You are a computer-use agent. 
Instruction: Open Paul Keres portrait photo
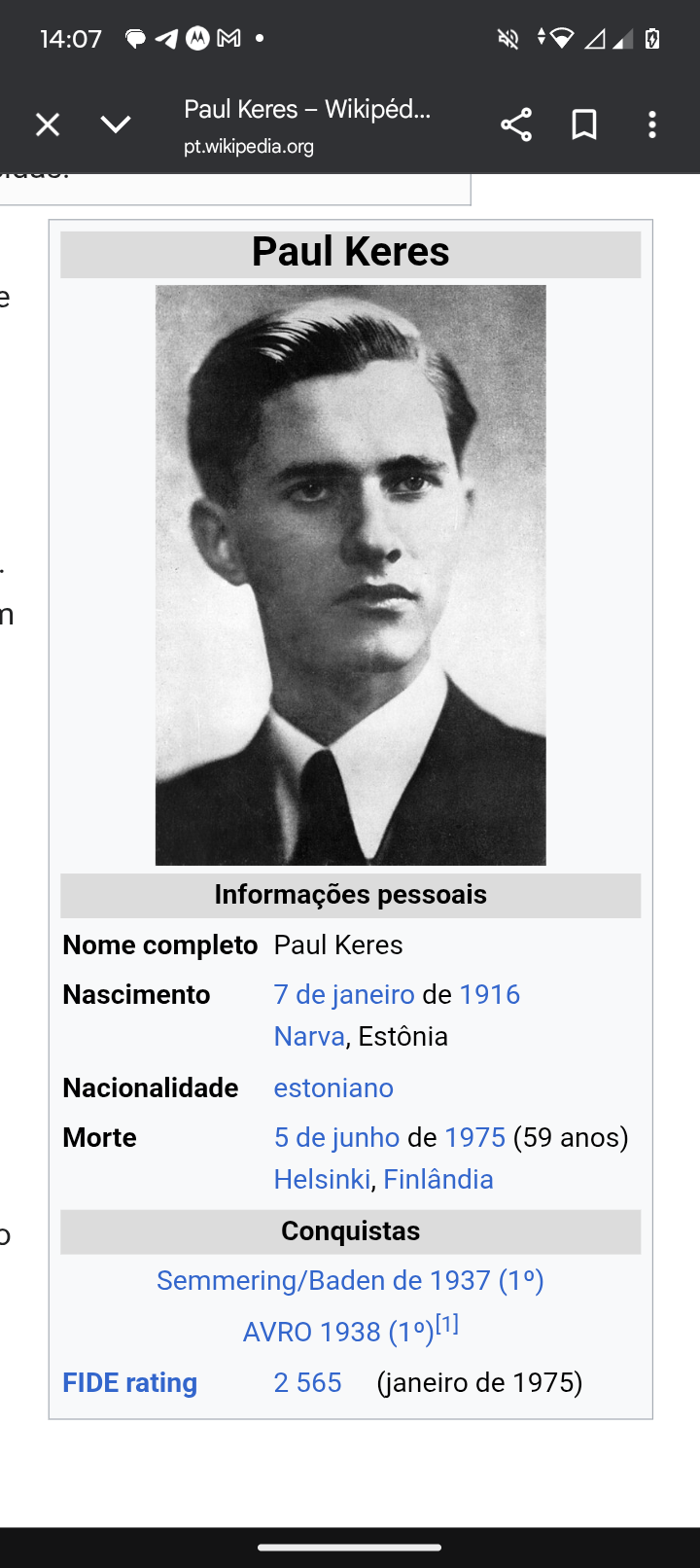tap(351, 575)
